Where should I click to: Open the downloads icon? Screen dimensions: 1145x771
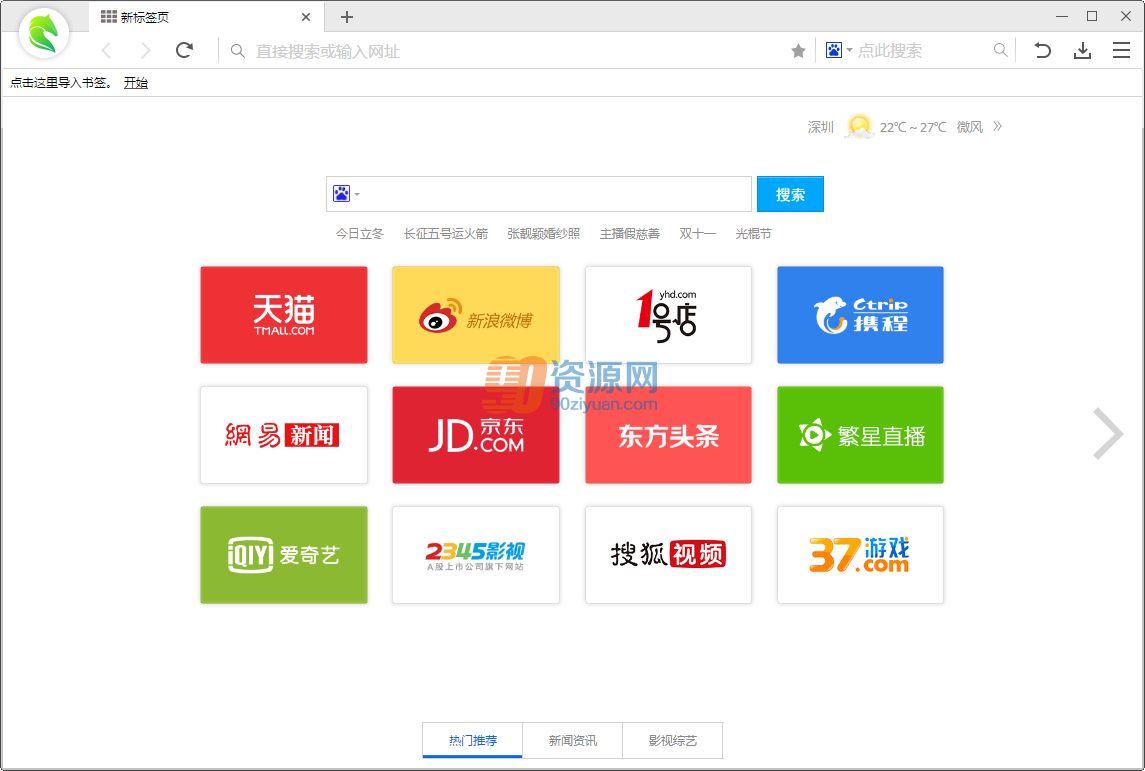click(x=1082, y=50)
